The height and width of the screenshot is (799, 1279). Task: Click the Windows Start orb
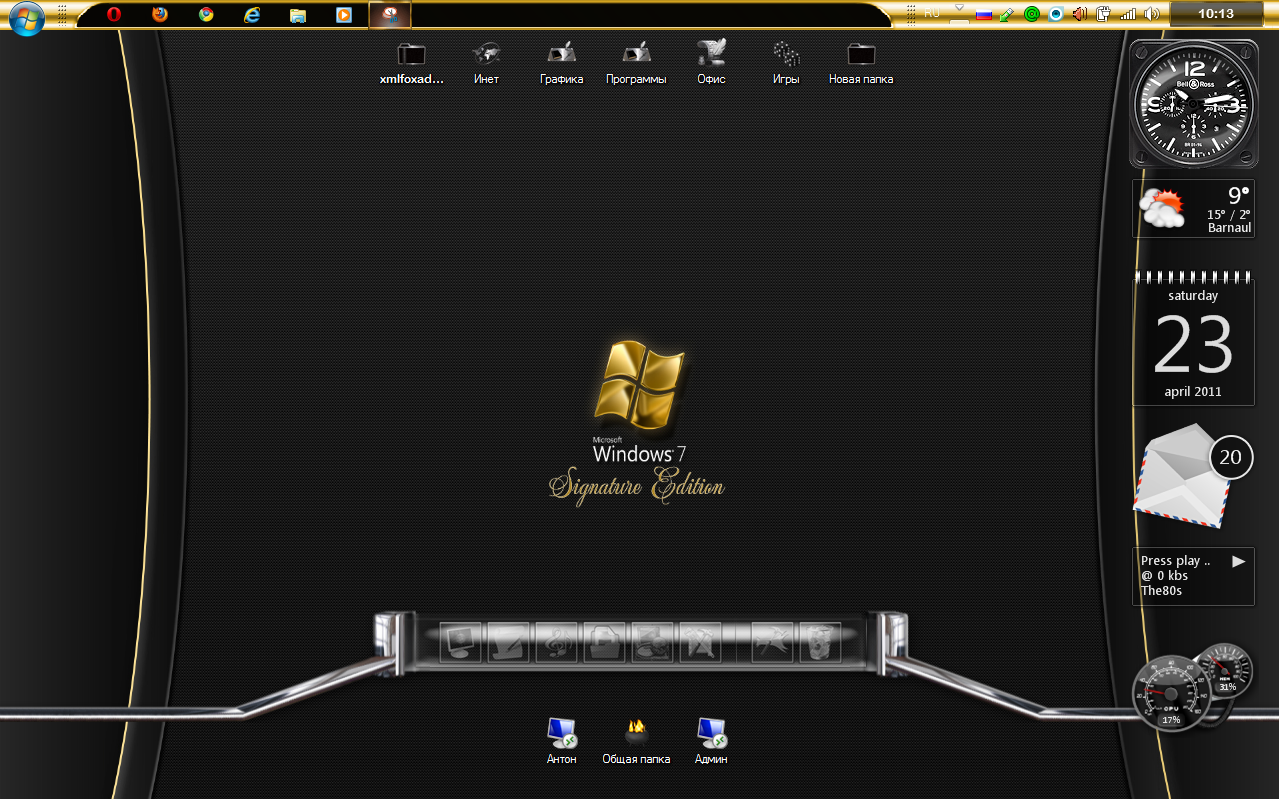27,17
